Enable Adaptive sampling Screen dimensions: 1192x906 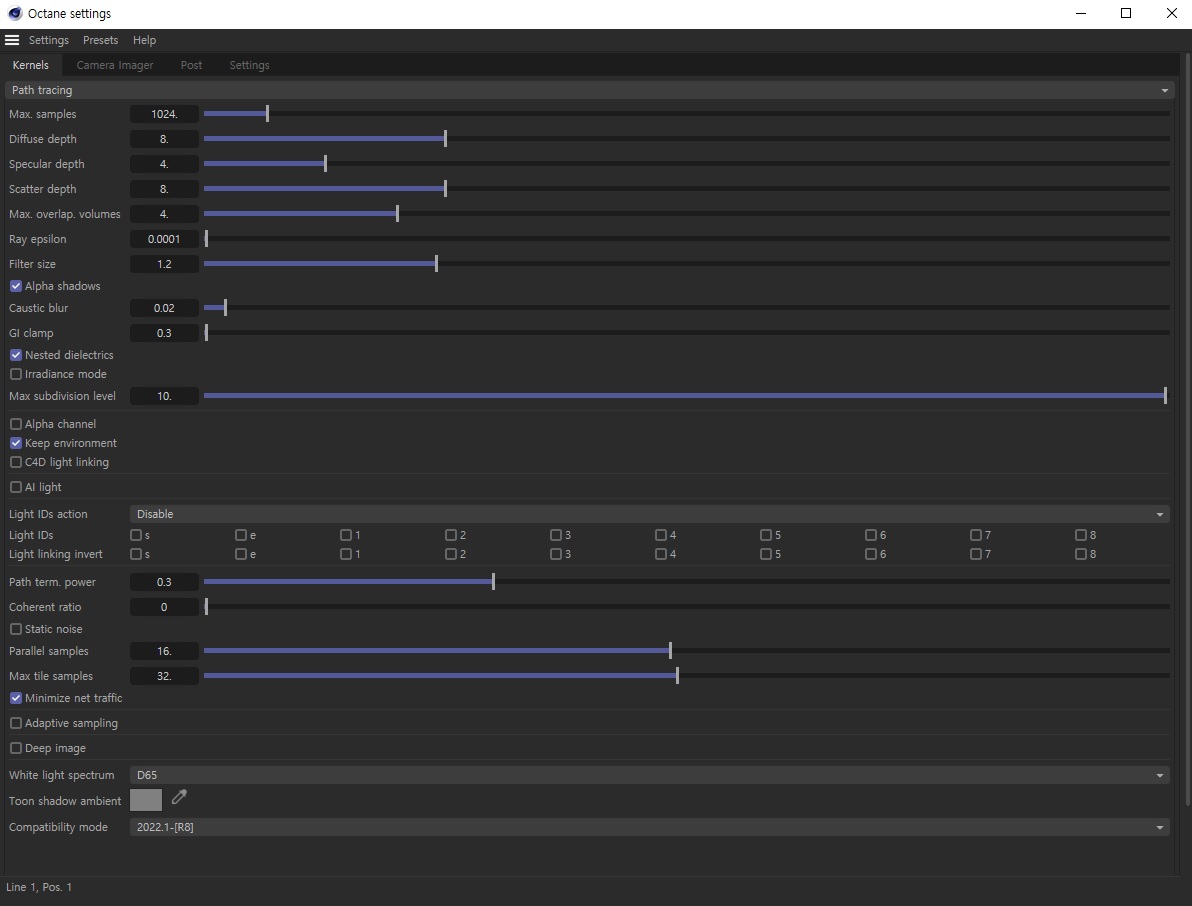pyautogui.click(x=16, y=723)
